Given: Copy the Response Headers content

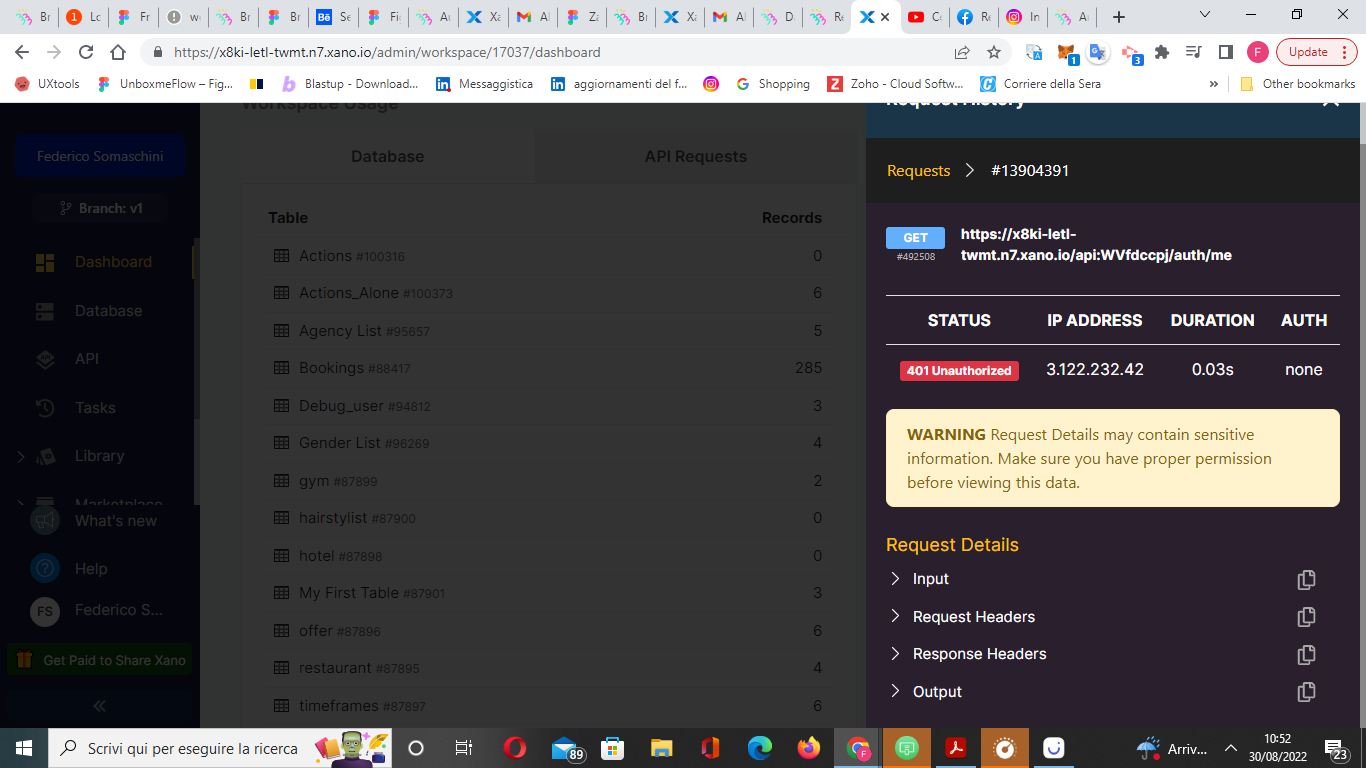Looking at the screenshot, I should 1306,655.
